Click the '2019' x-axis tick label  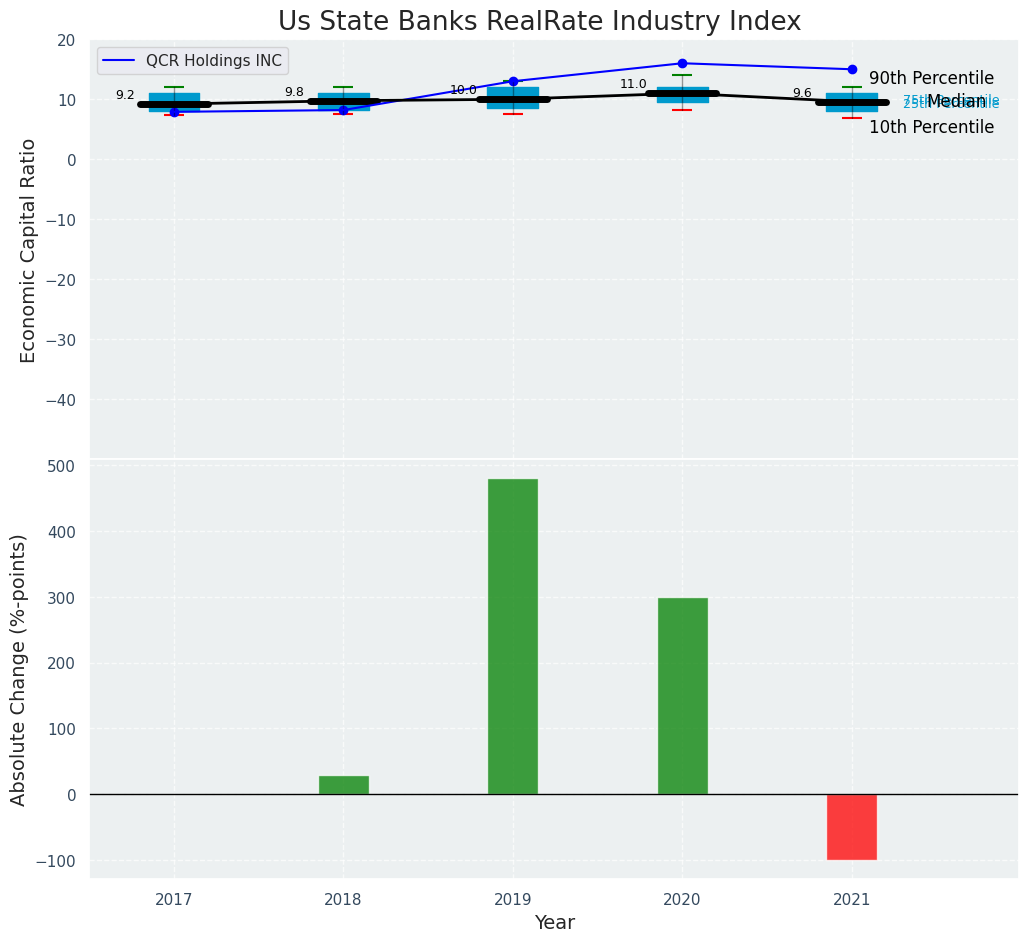tap(513, 899)
